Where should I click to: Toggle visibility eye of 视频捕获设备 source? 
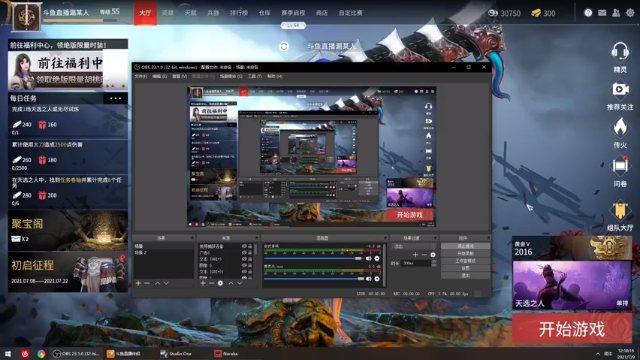pos(244,246)
